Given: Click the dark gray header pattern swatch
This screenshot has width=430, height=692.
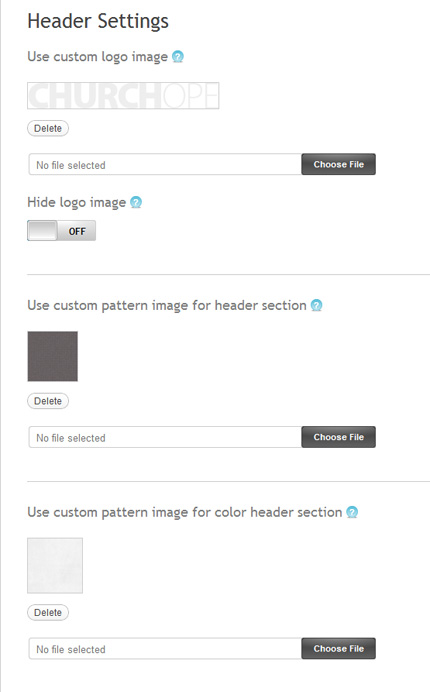Looking at the screenshot, I should (x=53, y=356).
